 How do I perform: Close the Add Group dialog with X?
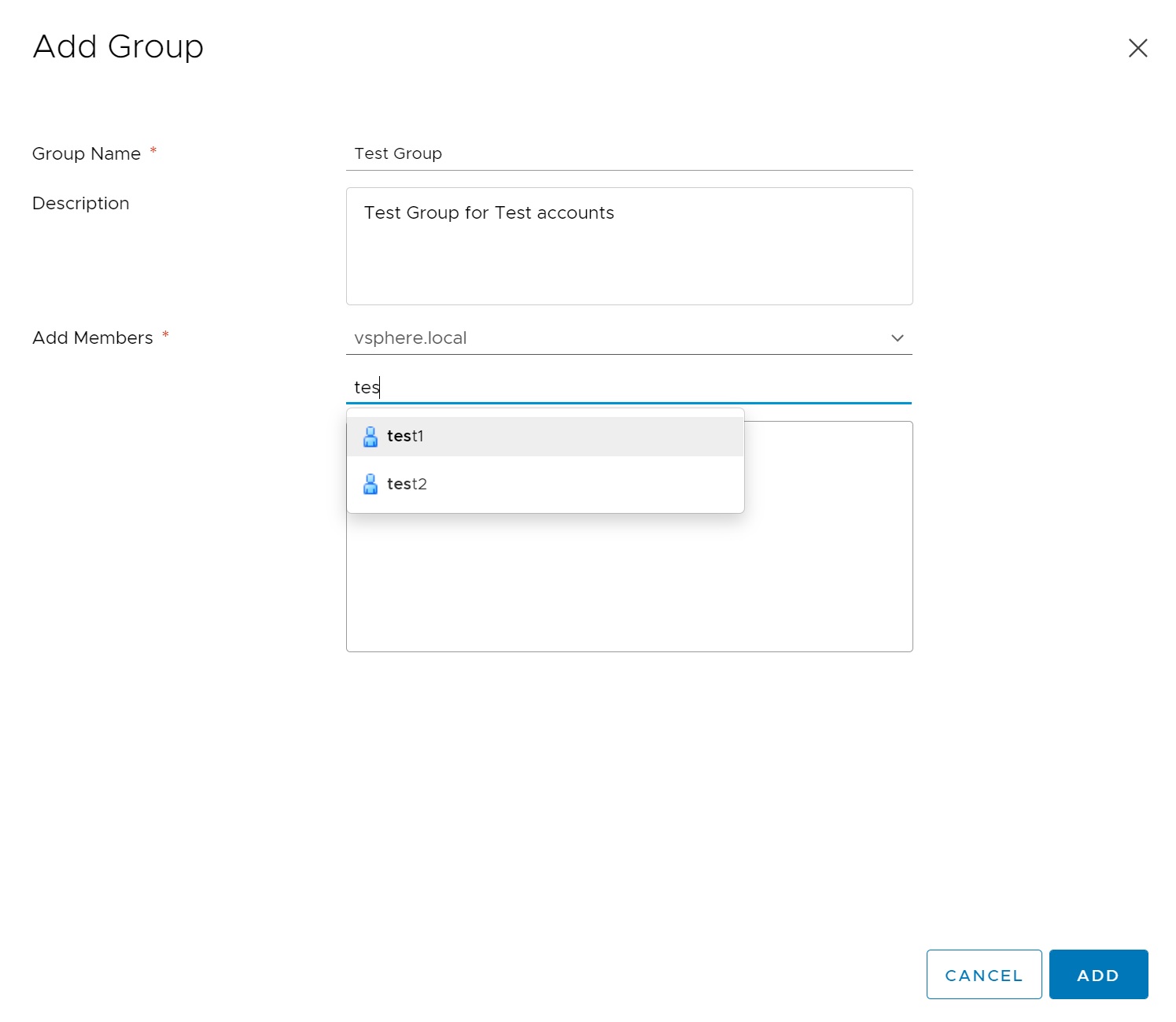point(1137,48)
